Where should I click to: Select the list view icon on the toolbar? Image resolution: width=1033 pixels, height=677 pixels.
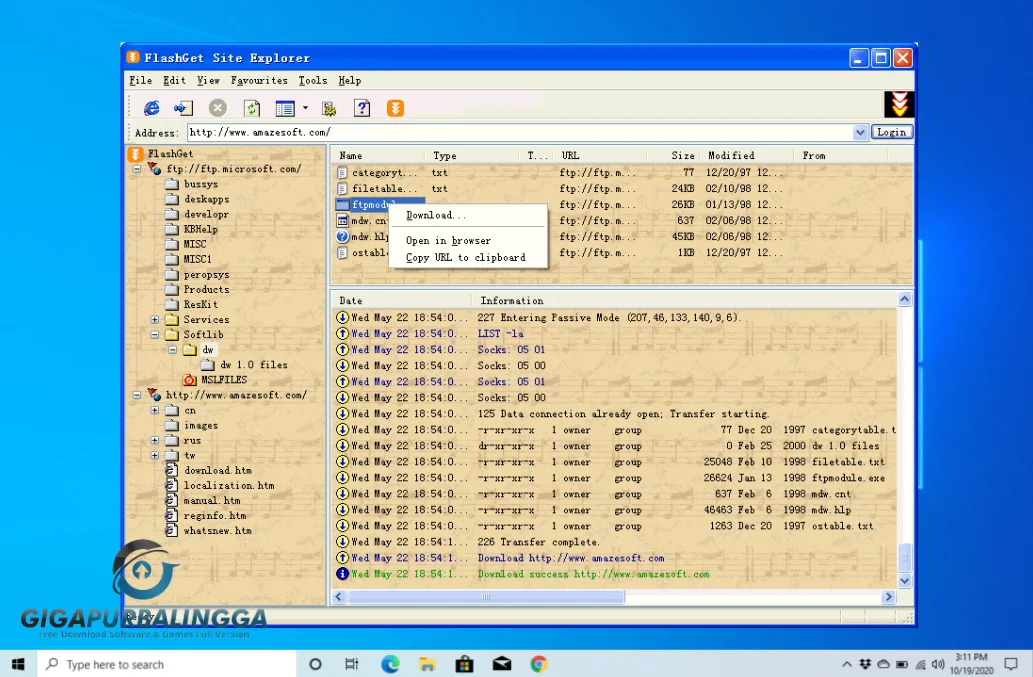286,108
